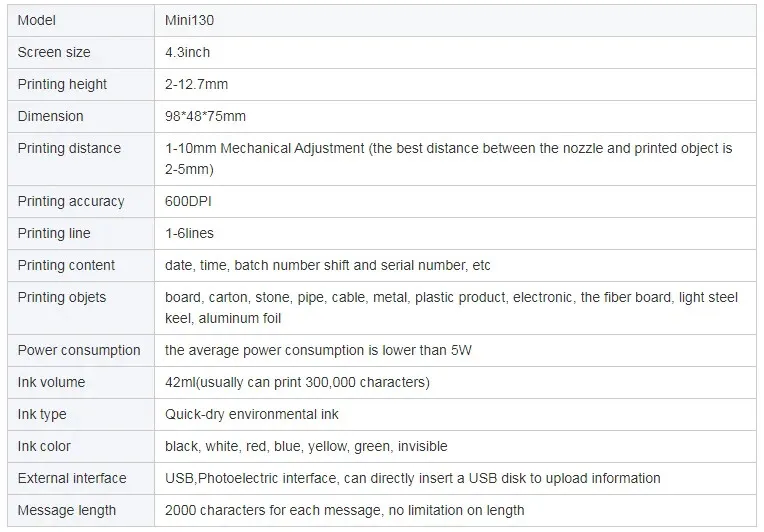Select the Mini130 model value
The image size is (764, 532).
pyautogui.click(x=189, y=20)
